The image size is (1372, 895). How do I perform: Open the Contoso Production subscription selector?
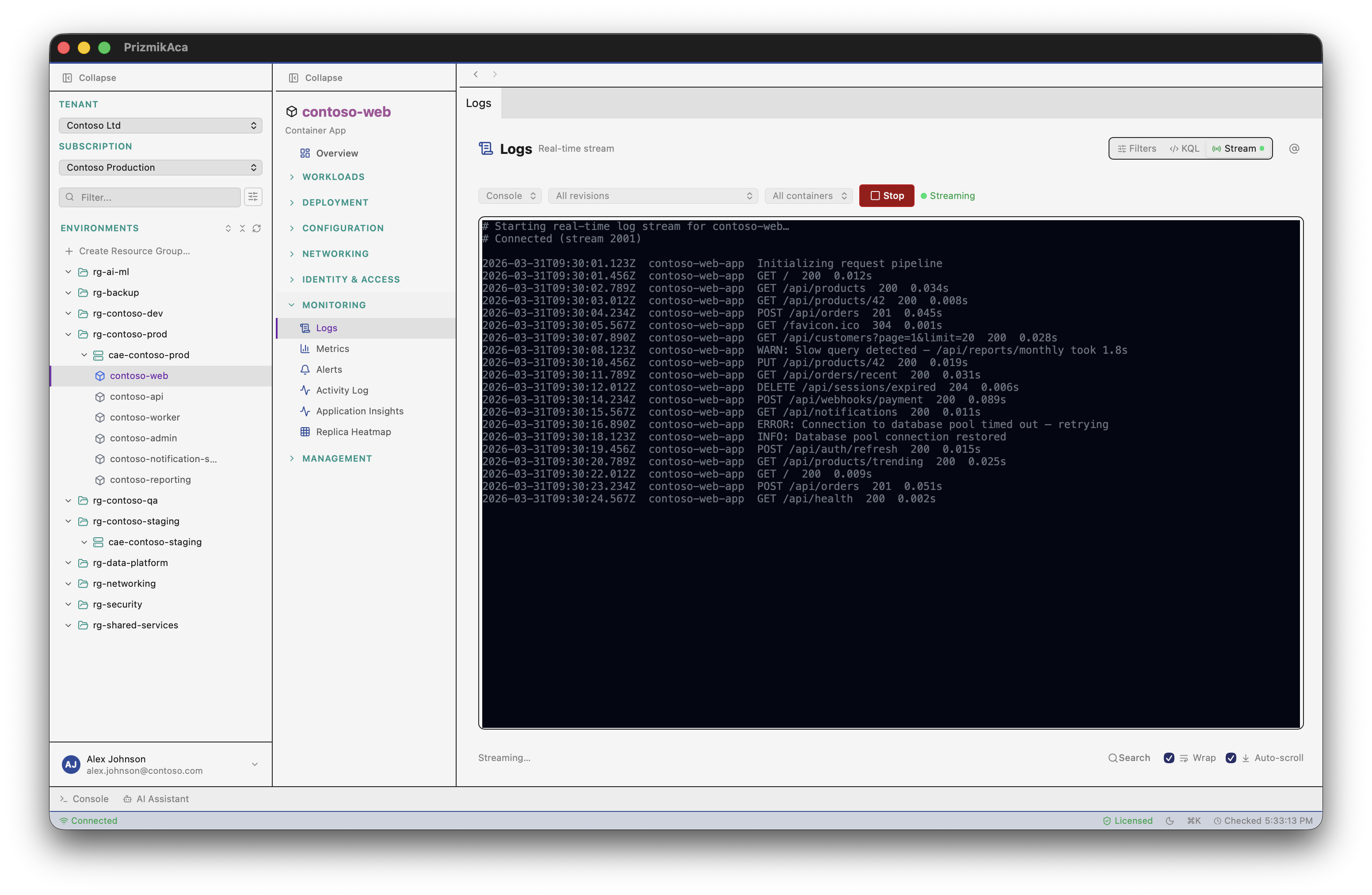click(x=160, y=167)
